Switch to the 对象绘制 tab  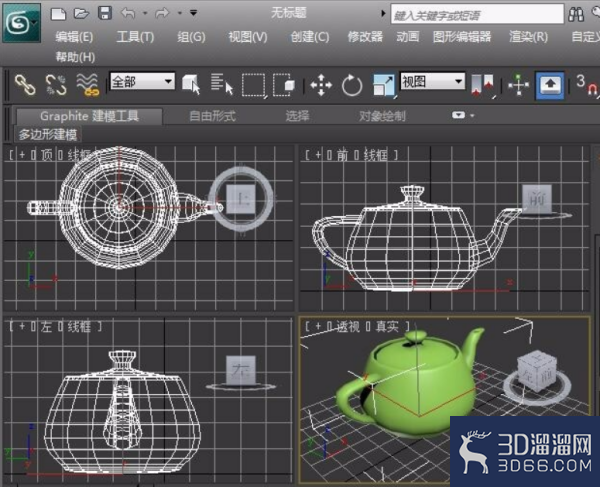tap(382, 116)
